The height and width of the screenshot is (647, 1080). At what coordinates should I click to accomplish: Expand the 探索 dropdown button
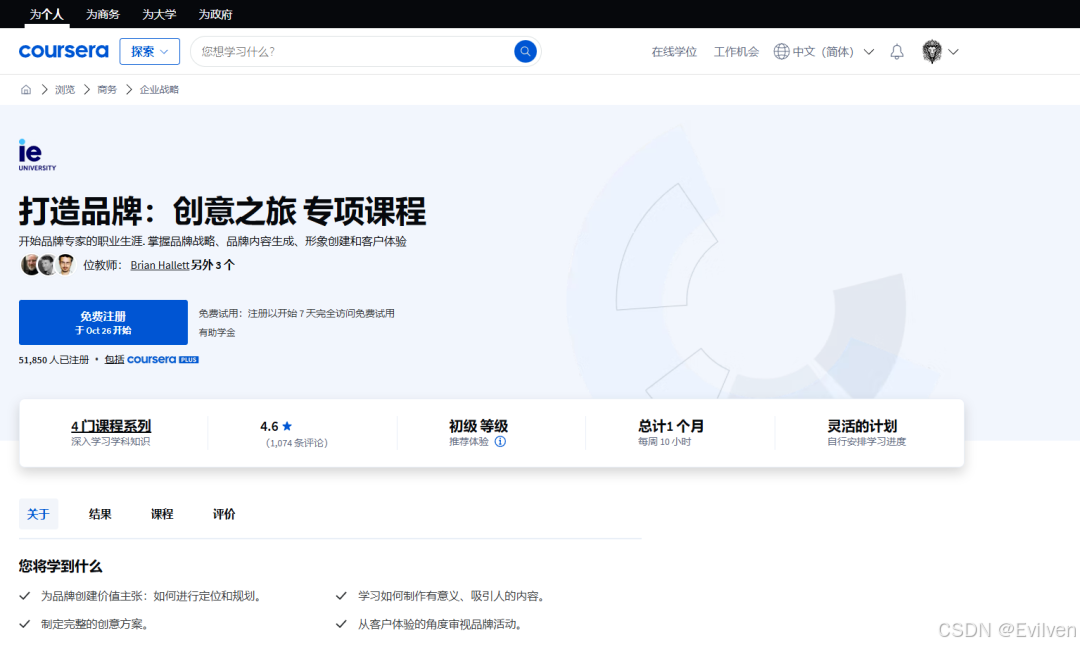tap(149, 52)
